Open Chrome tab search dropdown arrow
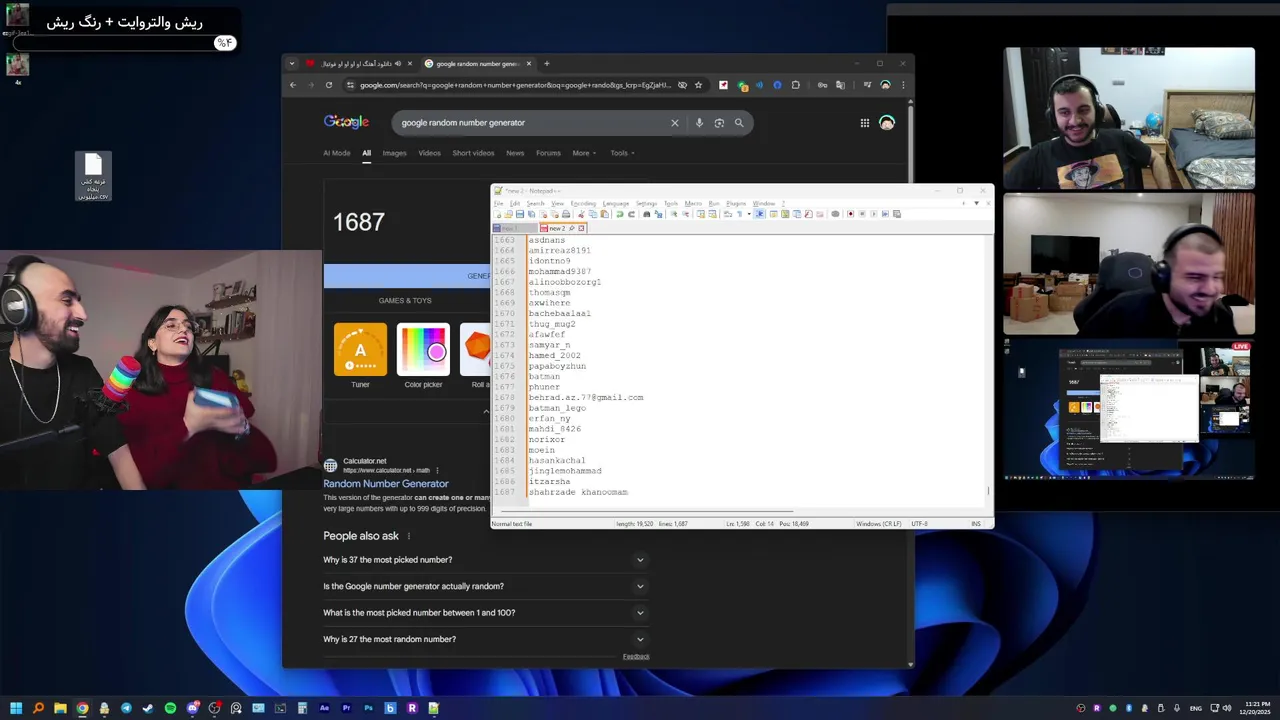Image resolution: width=1280 pixels, height=720 pixels. coord(292,64)
